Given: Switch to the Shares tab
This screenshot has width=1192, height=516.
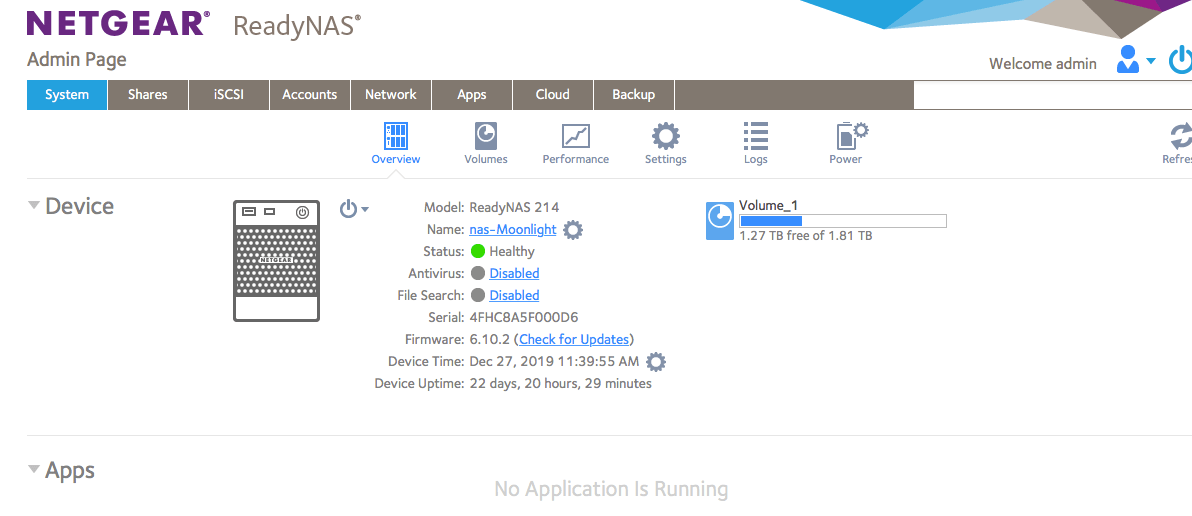Looking at the screenshot, I should pyautogui.click(x=147, y=95).
